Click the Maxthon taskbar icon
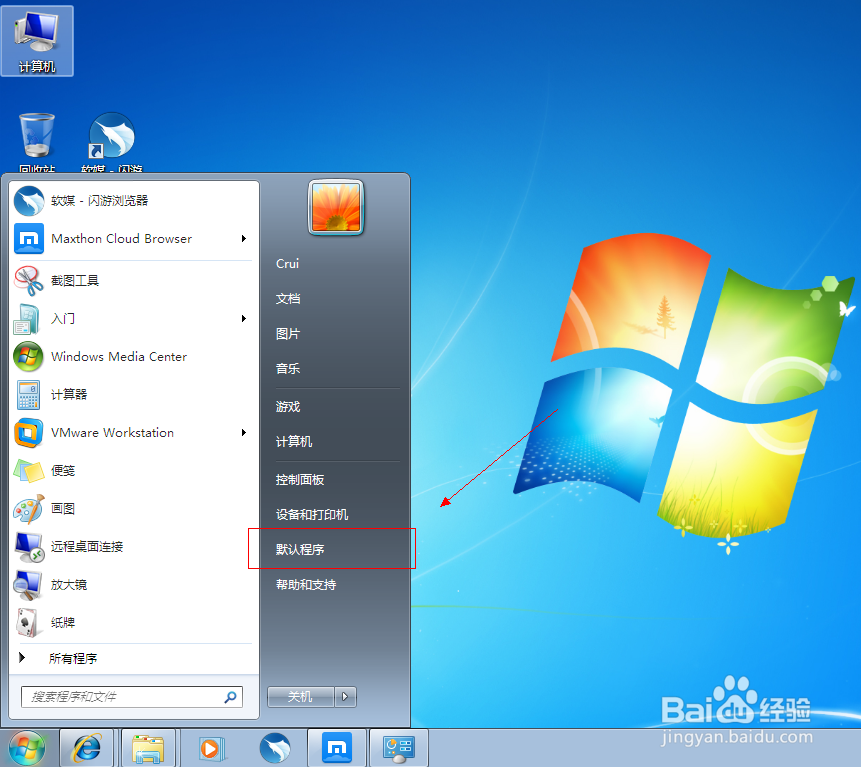 (337, 748)
